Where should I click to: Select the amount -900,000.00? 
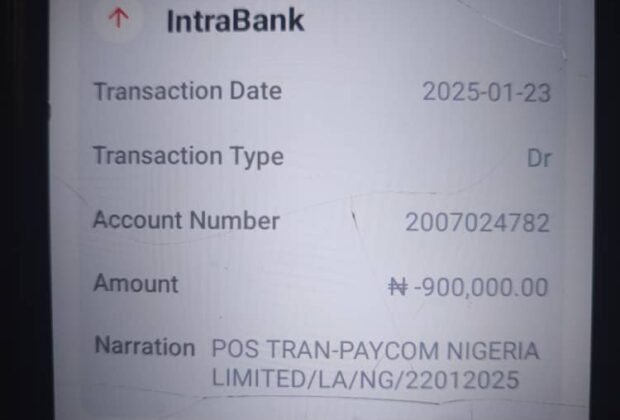(x=481, y=287)
